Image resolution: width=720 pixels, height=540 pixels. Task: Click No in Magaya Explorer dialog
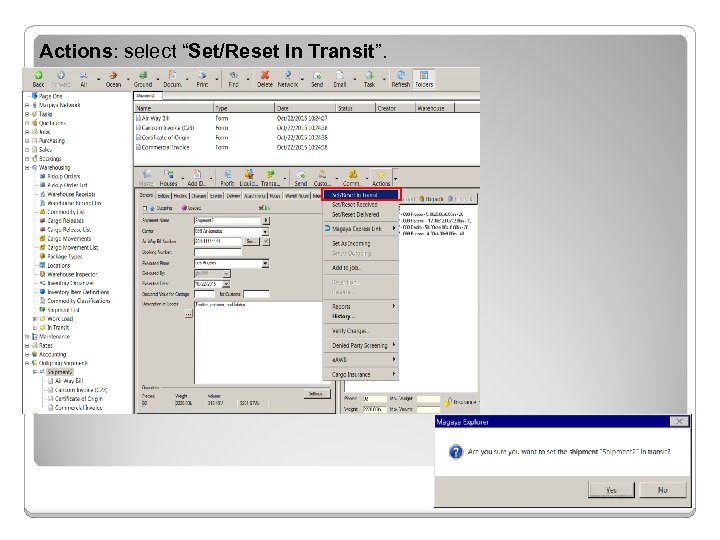[663, 490]
